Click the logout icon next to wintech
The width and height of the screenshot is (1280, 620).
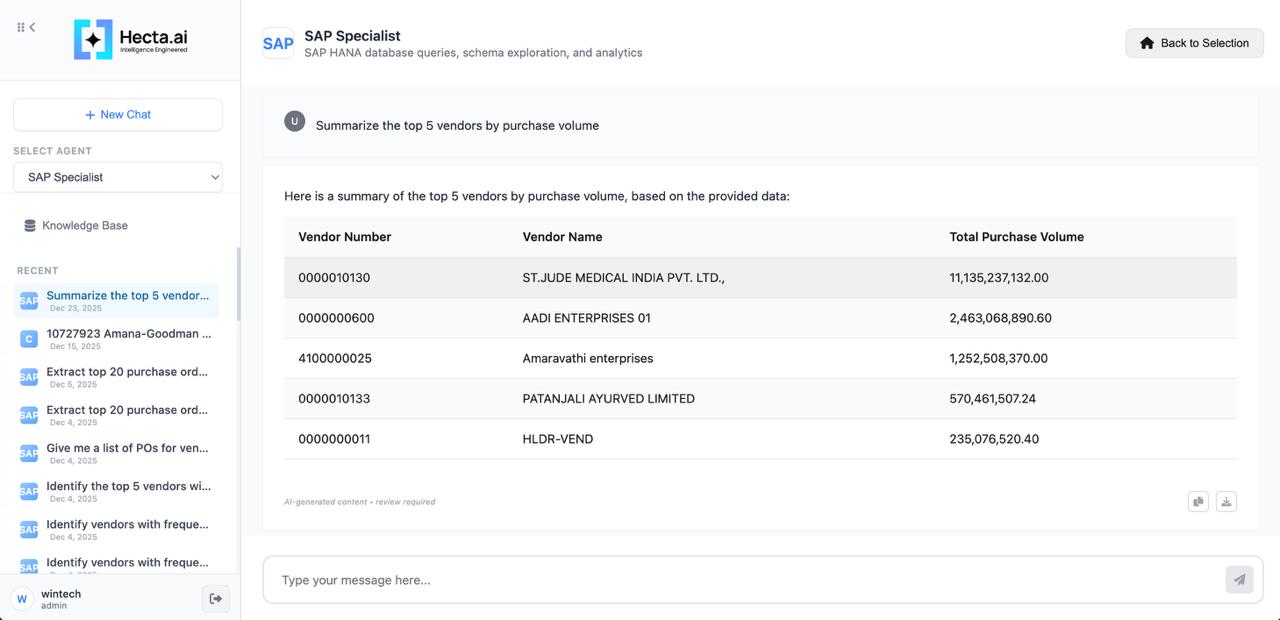pos(215,598)
